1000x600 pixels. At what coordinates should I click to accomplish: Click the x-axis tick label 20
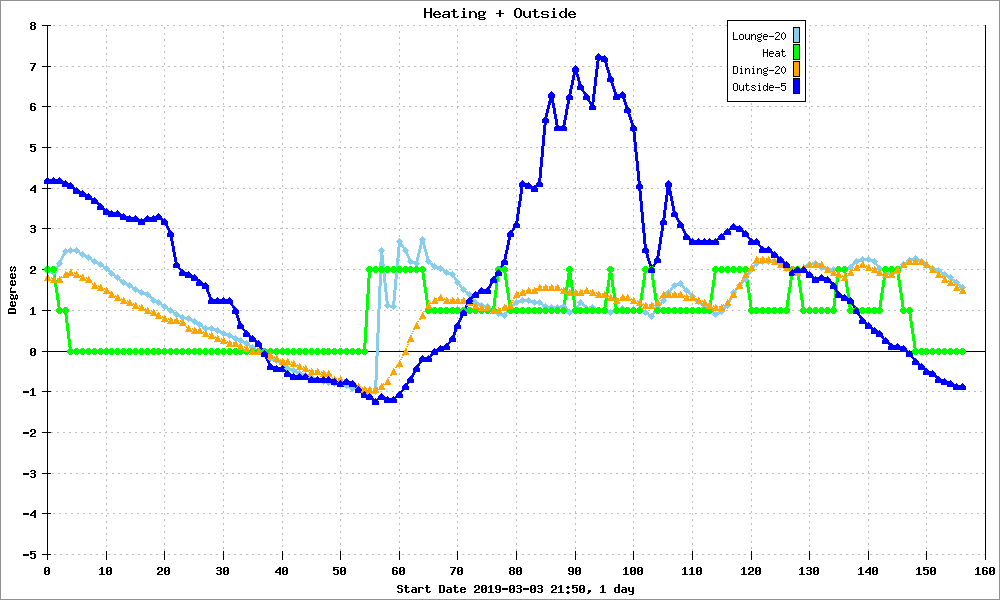click(x=164, y=571)
